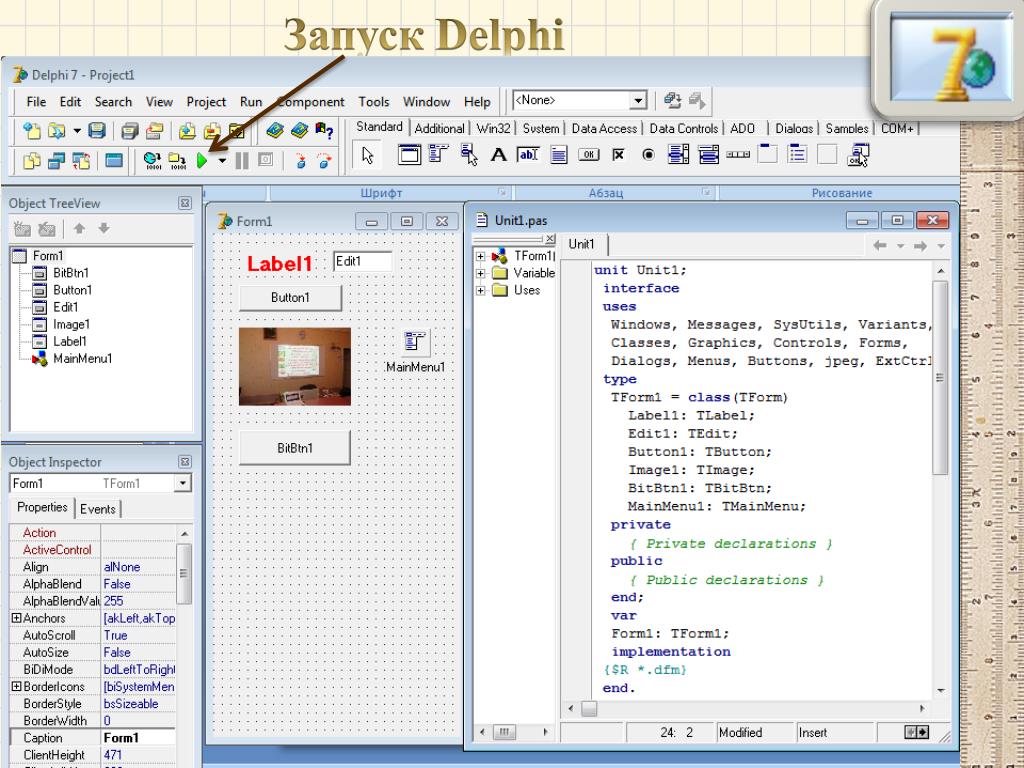Pick the Button 'OK' component
The width and height of the screenshot is (1024, 768).
click(588, 155)
